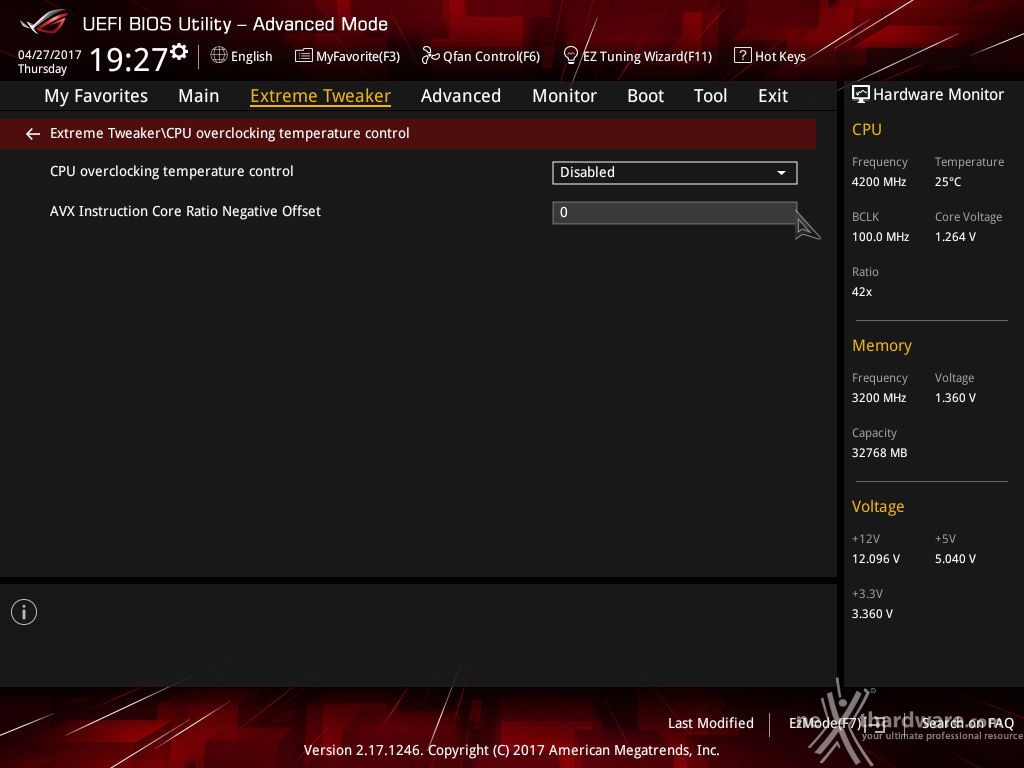Click the EZ Tuning Wizard bulb icon

point(571,56)
